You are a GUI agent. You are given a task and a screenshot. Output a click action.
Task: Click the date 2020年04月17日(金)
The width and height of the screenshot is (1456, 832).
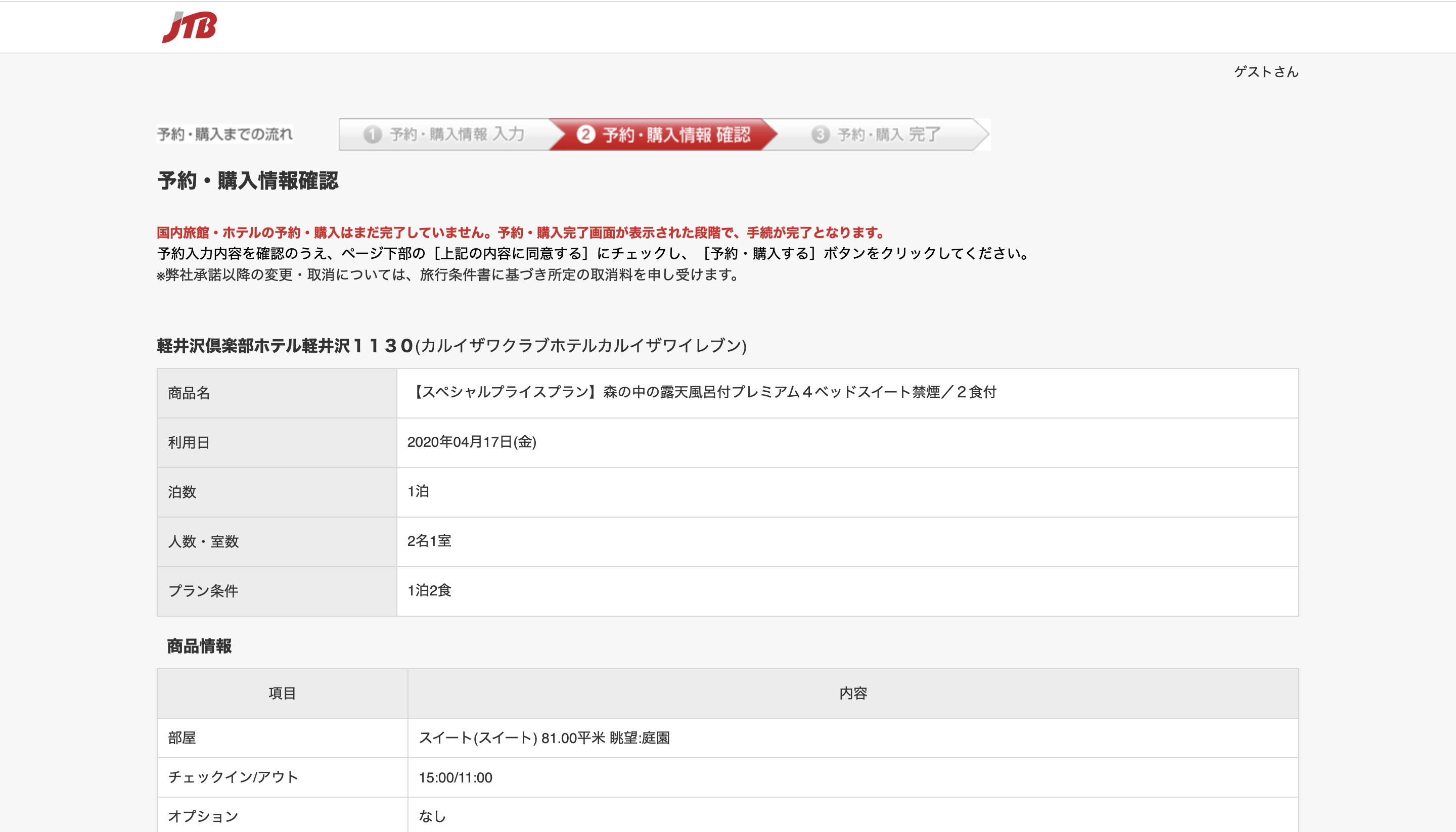tap(472, 442)
